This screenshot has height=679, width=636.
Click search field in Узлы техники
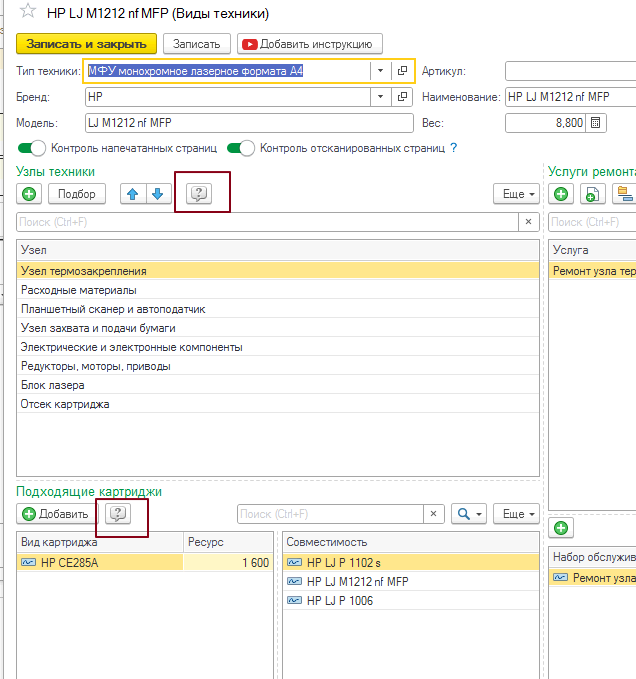coord(267,222)
